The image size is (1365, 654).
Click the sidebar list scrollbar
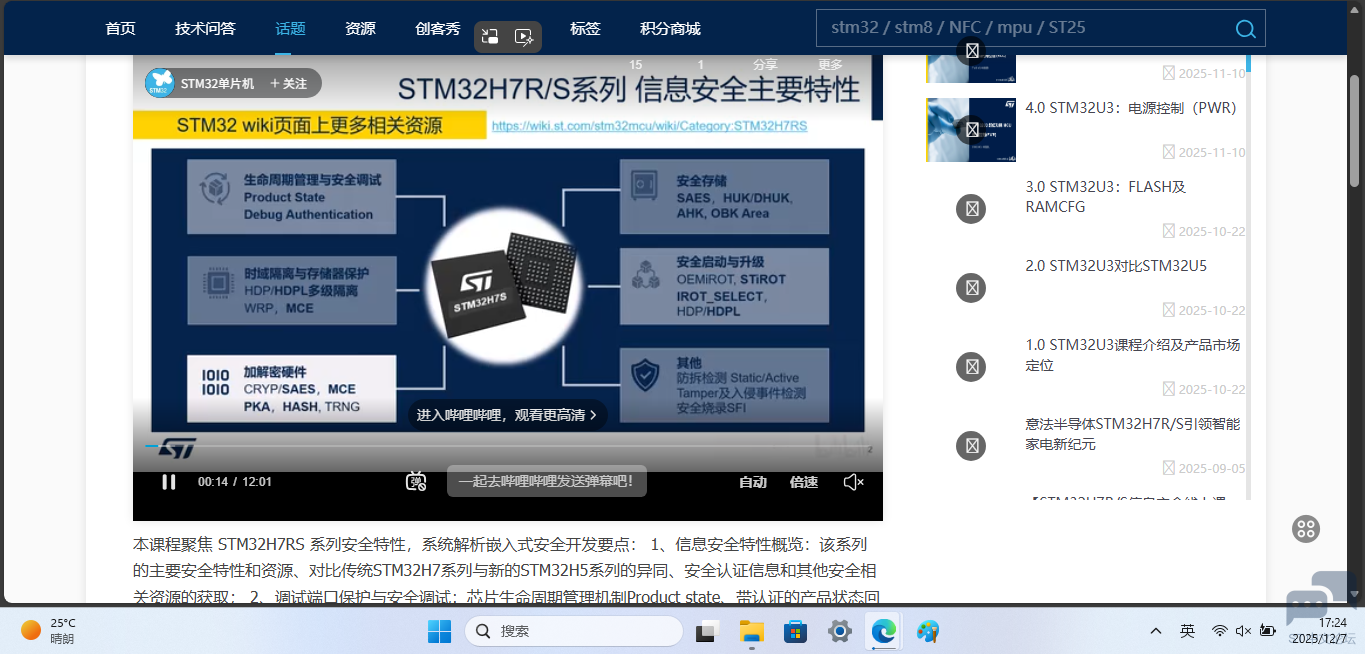(x=1248, y=275)
